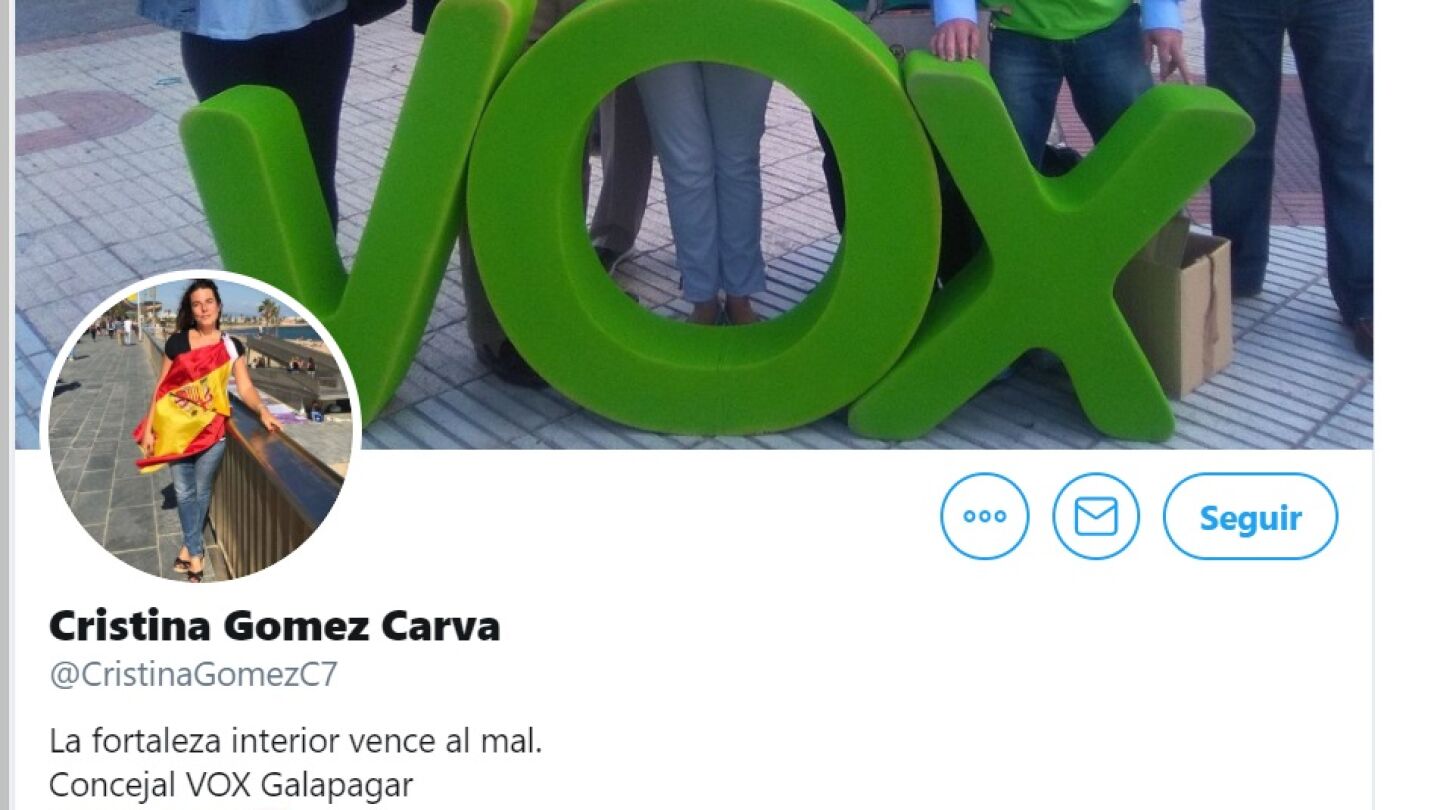Open the three-dot more options menu
The width and height of the screenshot is (1440, 810).
(x=984, y=516)
